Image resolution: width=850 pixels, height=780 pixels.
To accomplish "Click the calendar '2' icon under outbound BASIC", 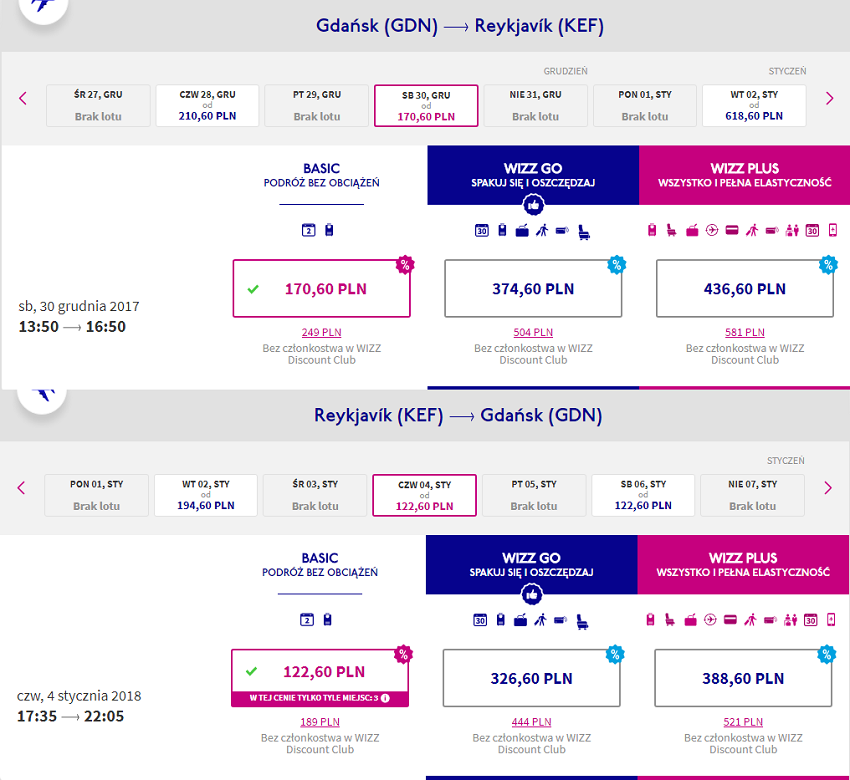I will (x=308, y=230).
